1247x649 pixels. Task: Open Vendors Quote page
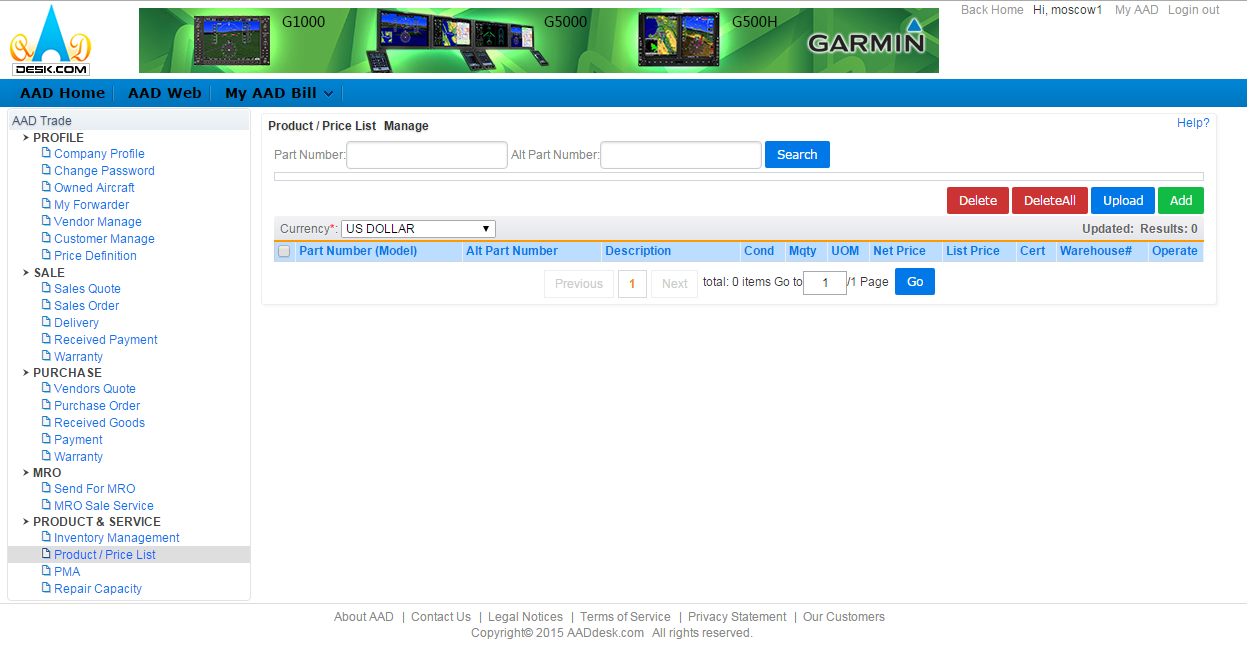(x=95, y=389)
